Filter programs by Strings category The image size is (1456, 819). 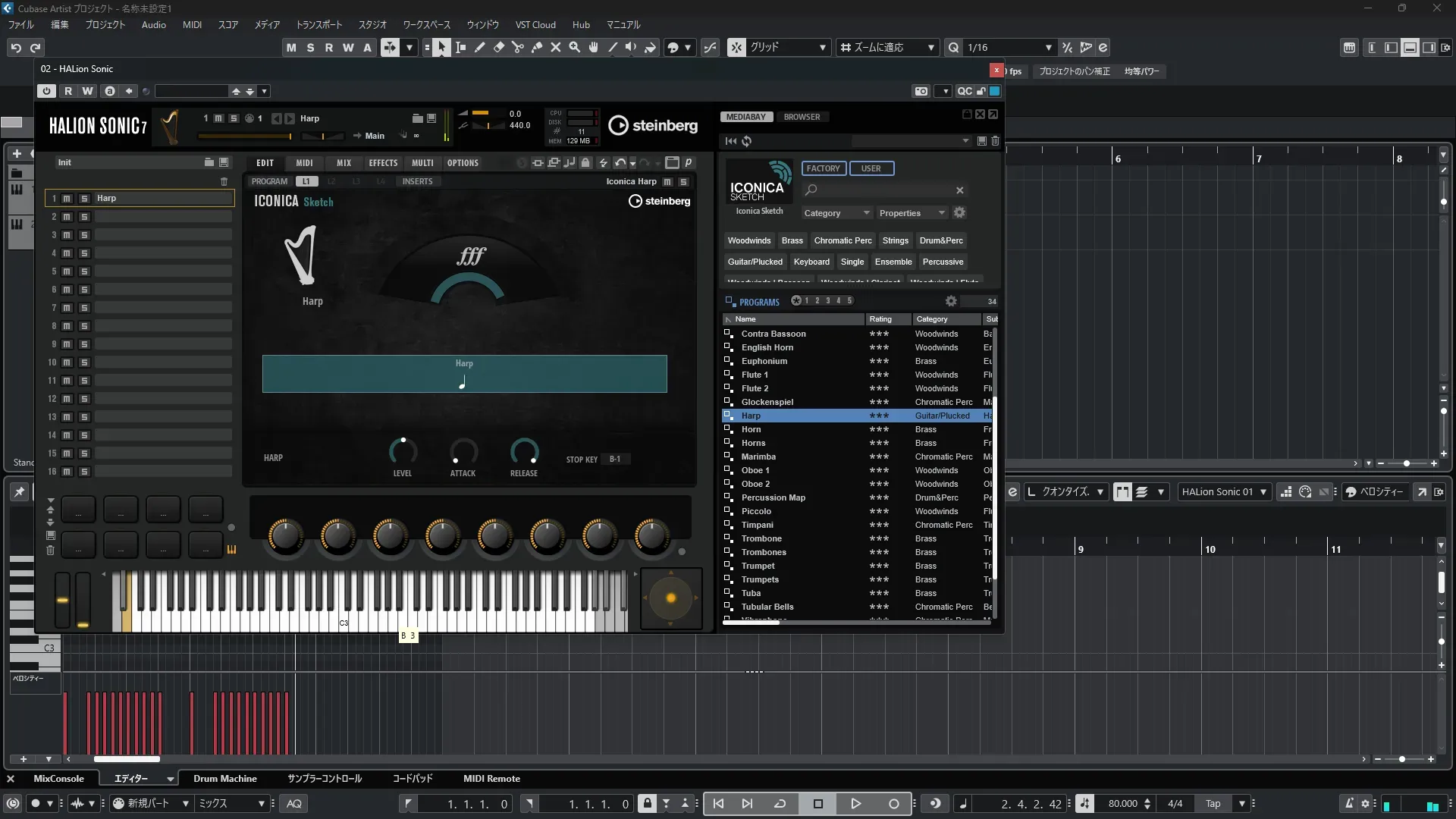point(895,240)
